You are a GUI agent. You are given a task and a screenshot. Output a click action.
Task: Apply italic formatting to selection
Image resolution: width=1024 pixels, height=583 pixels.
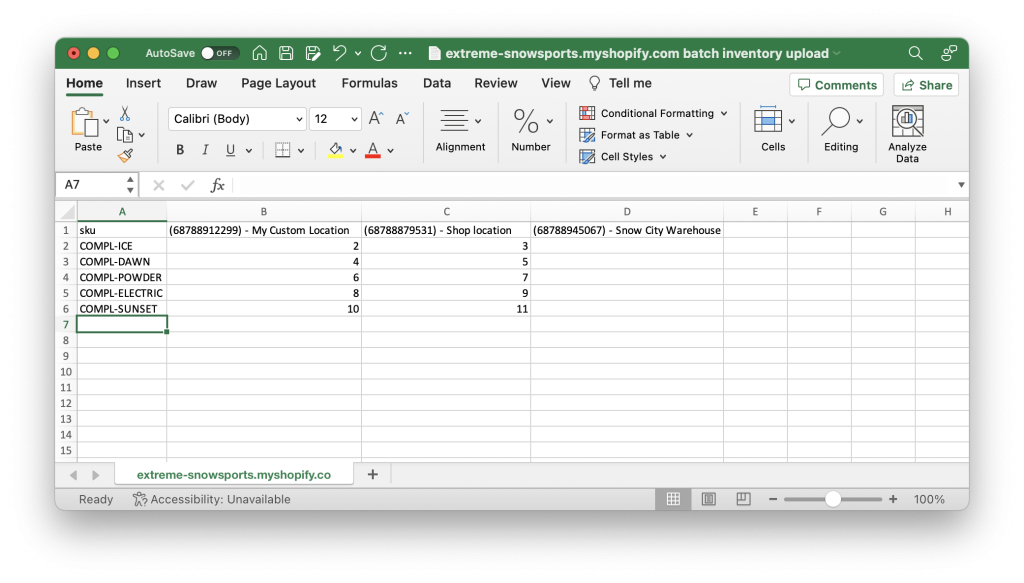(x=203, y=149)
